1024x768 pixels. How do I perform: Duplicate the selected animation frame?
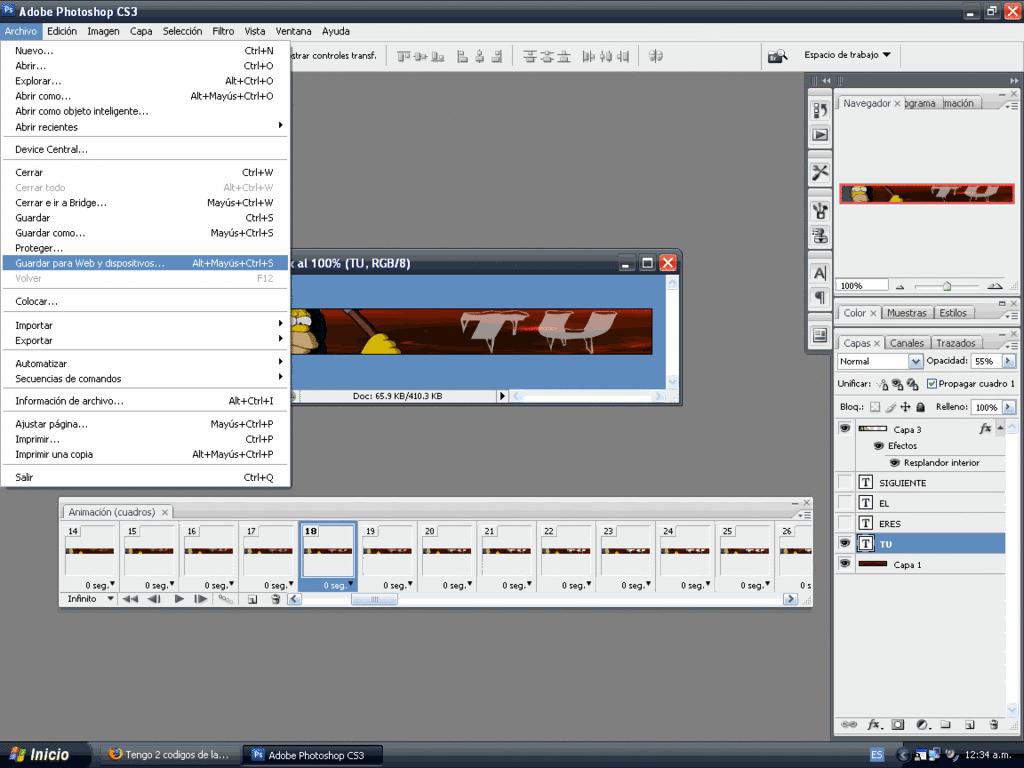(252, 599)
